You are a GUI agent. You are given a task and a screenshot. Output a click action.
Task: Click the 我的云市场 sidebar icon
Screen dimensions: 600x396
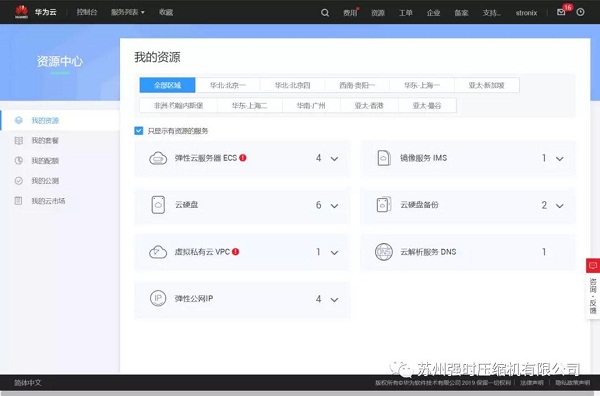18,200
